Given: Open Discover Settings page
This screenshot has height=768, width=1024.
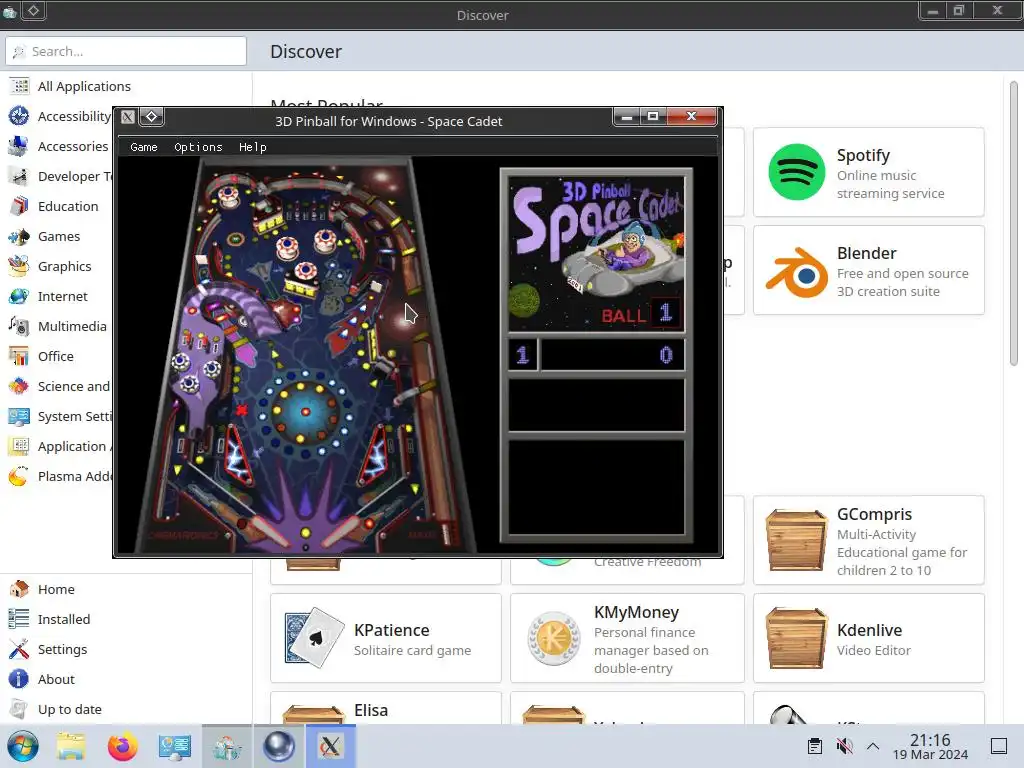Looking at the screenshot, I should pyautogui.click(x=125, y=649).
